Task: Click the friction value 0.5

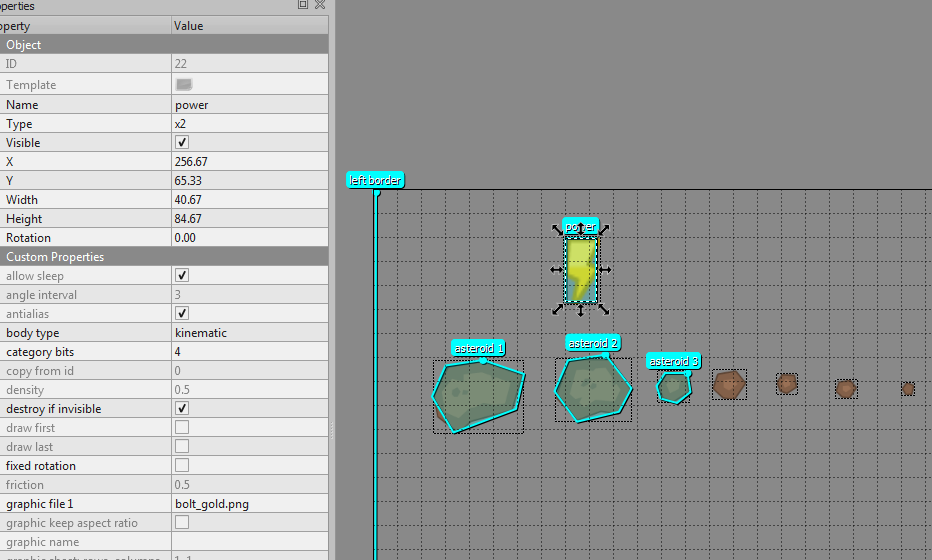Action: [250, 485]
